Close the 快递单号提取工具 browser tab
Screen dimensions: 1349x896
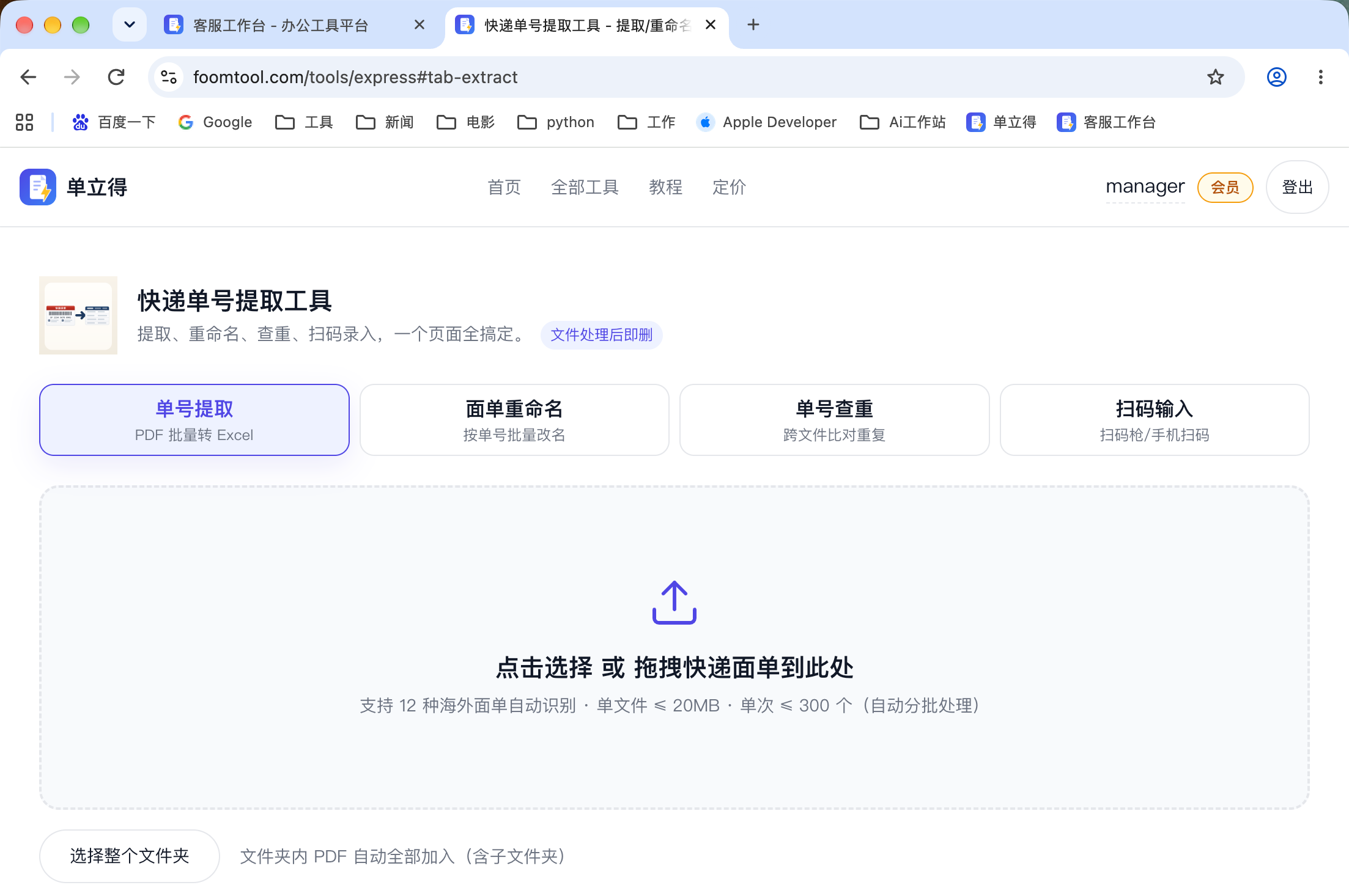pos(711,24)
